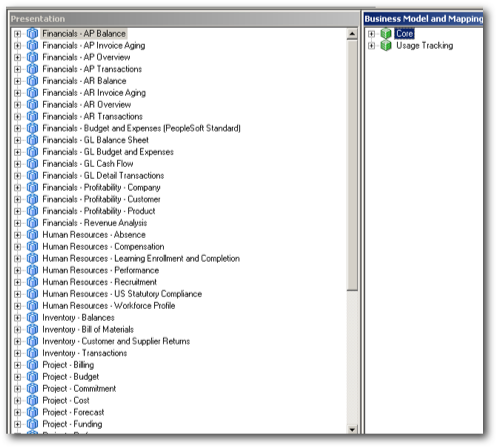Expand the Usage Tracking business model node
The width and height of the screenshot is (497, 448).
(371, 45)
